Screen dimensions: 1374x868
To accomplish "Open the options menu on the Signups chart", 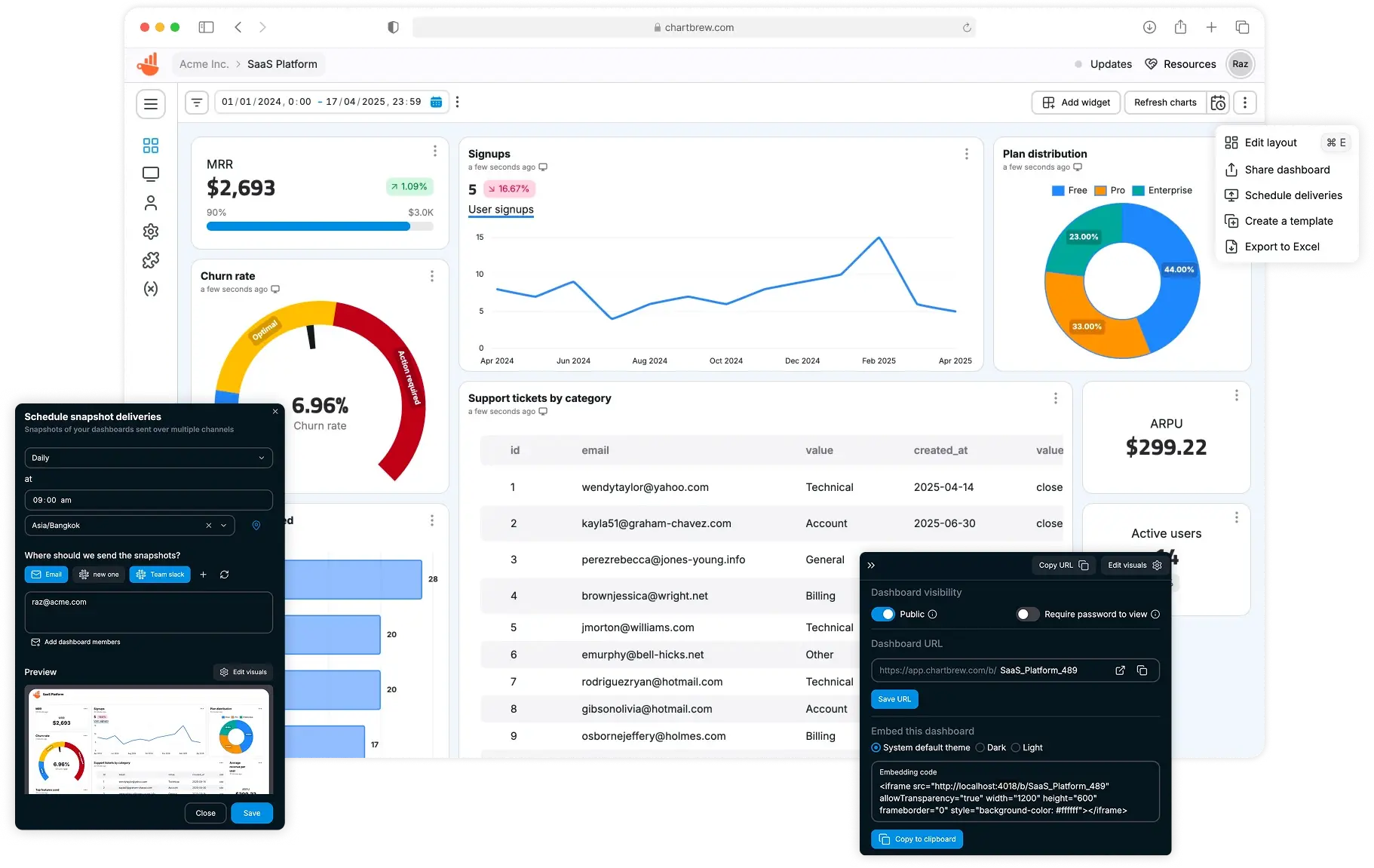I will pos(966,154).
